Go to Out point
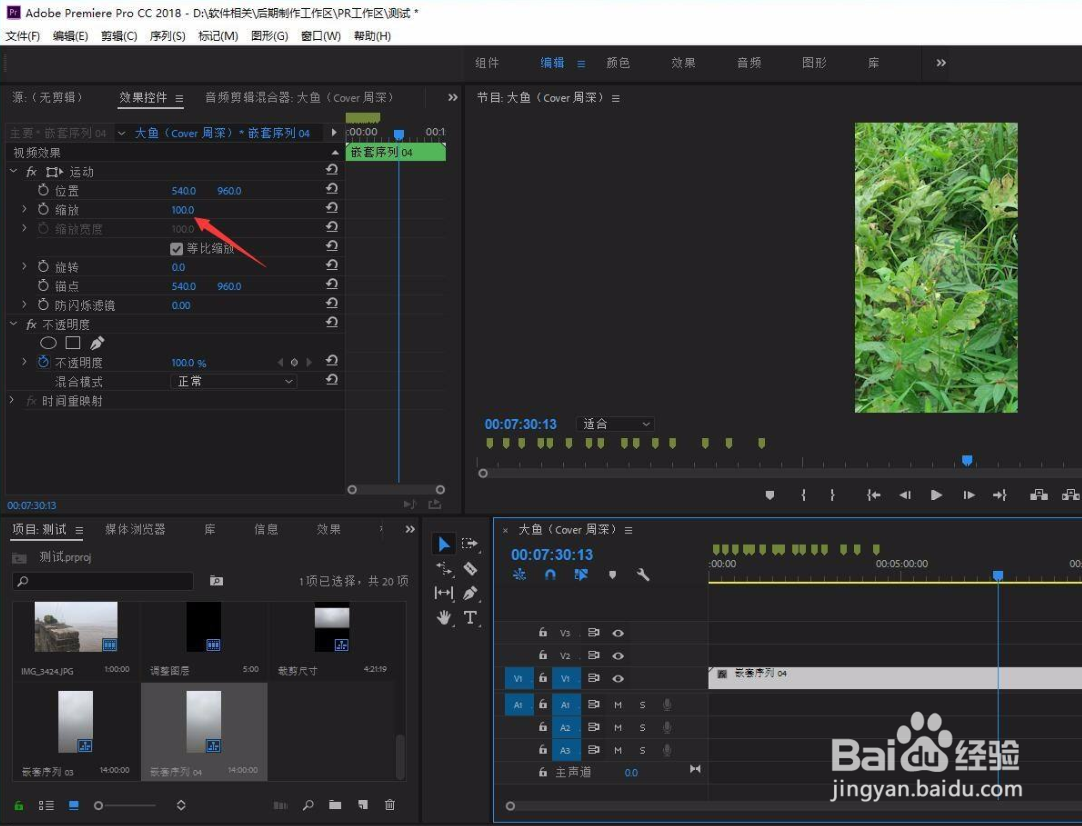The width and height of the screenshot is (1082, 826). click(1000, 495)
